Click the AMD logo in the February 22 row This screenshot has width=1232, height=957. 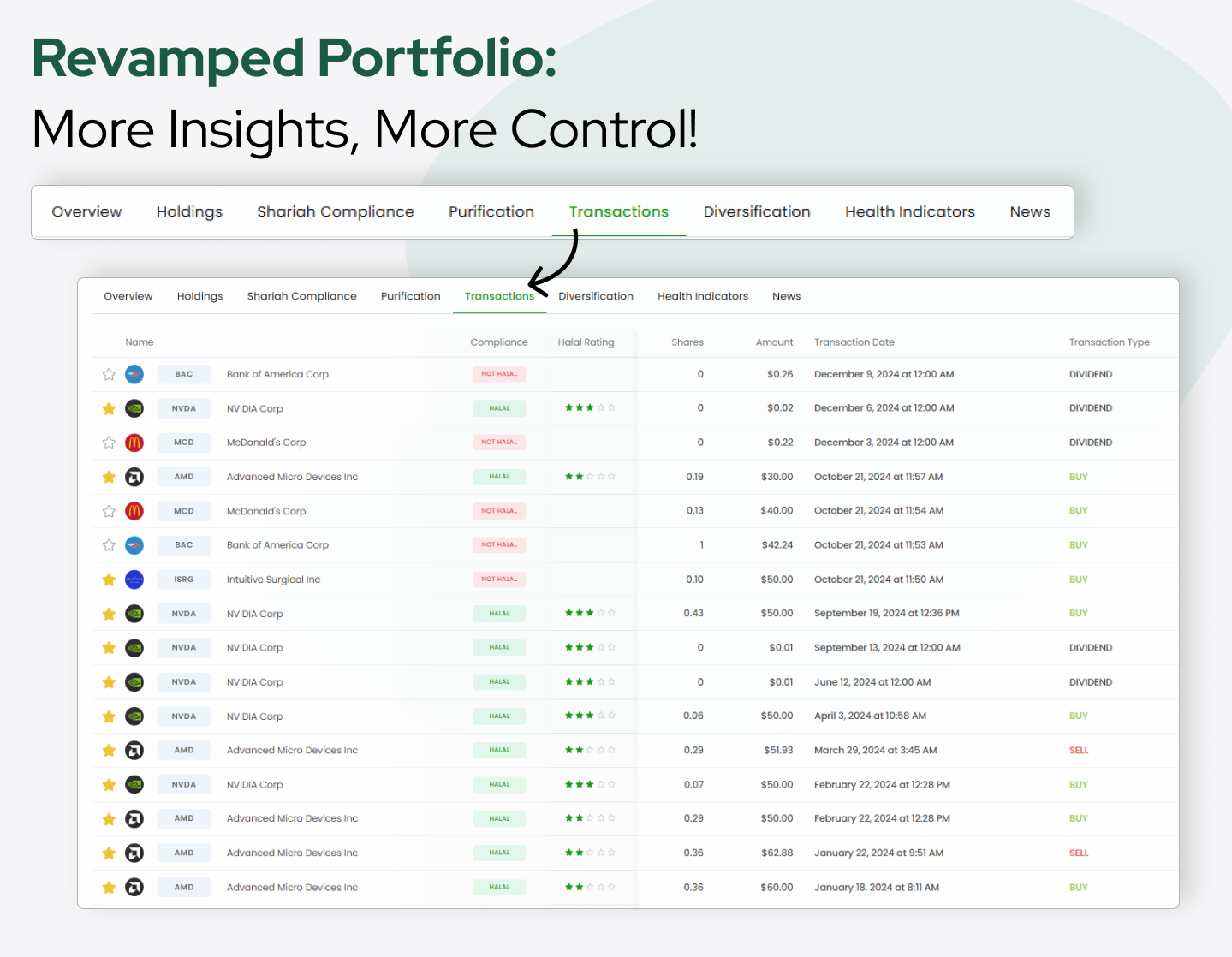(x=134, y=819)
